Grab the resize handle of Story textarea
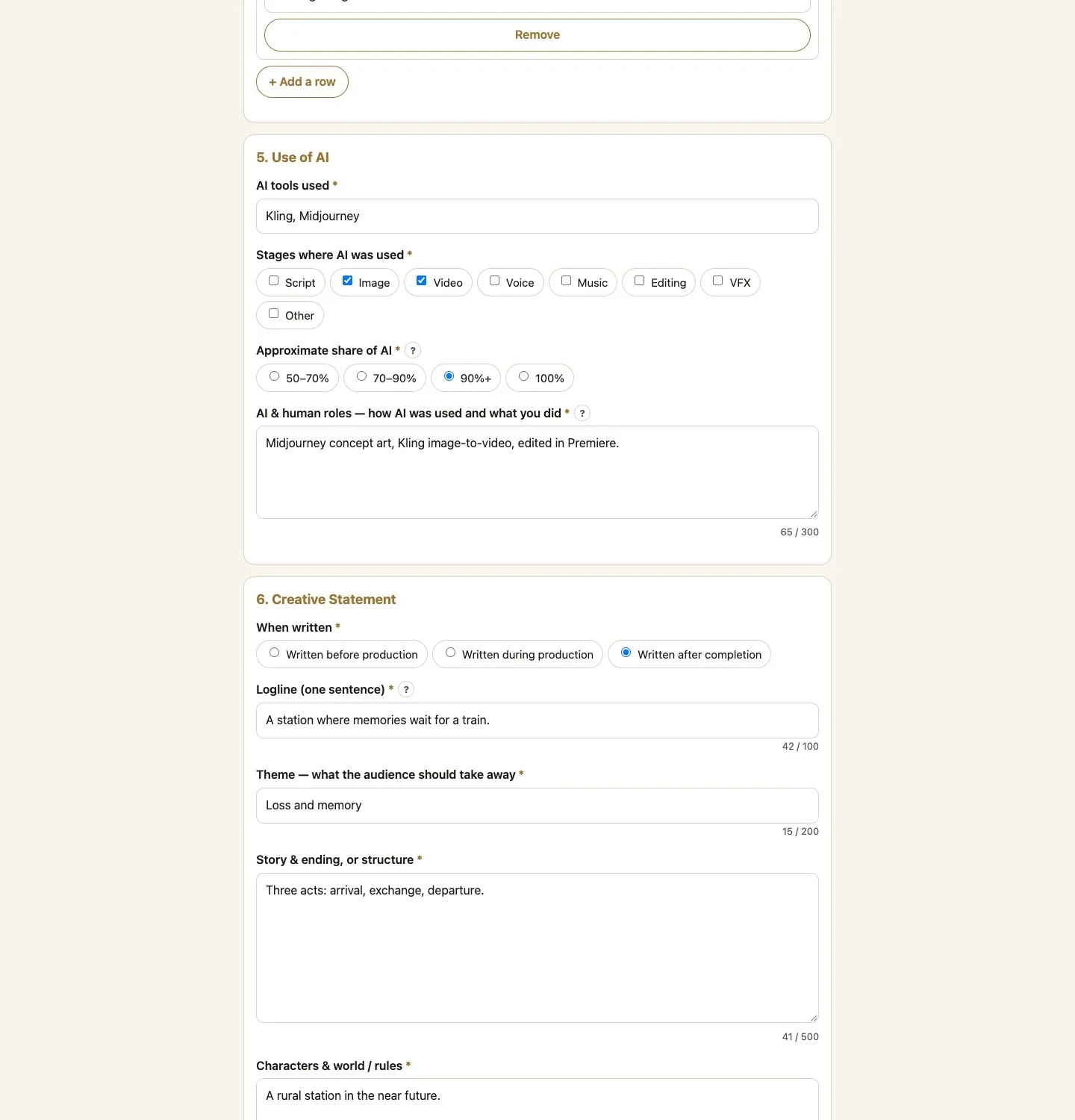 [814, 1018]
